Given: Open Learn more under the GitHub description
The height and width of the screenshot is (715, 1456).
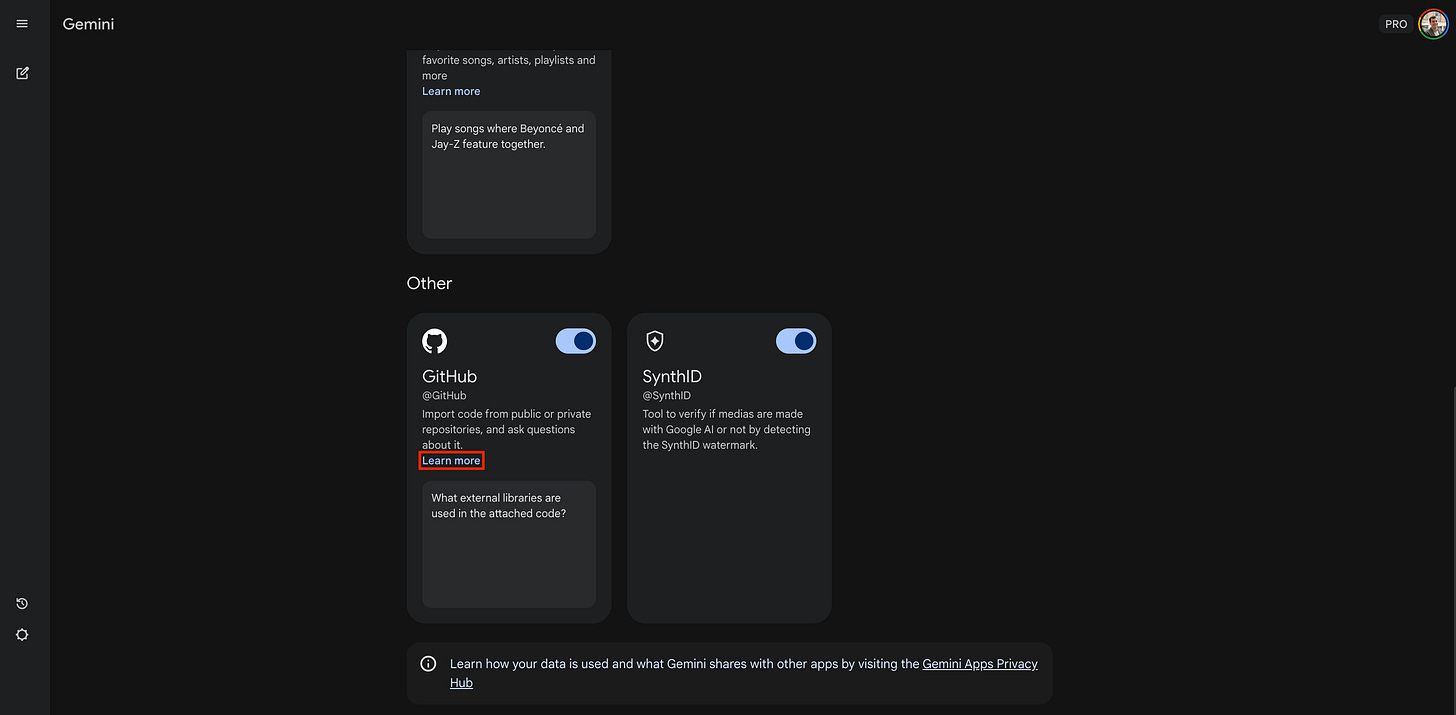Looking at the screenshot, I should pyautogui.click(x=451, y=460).
